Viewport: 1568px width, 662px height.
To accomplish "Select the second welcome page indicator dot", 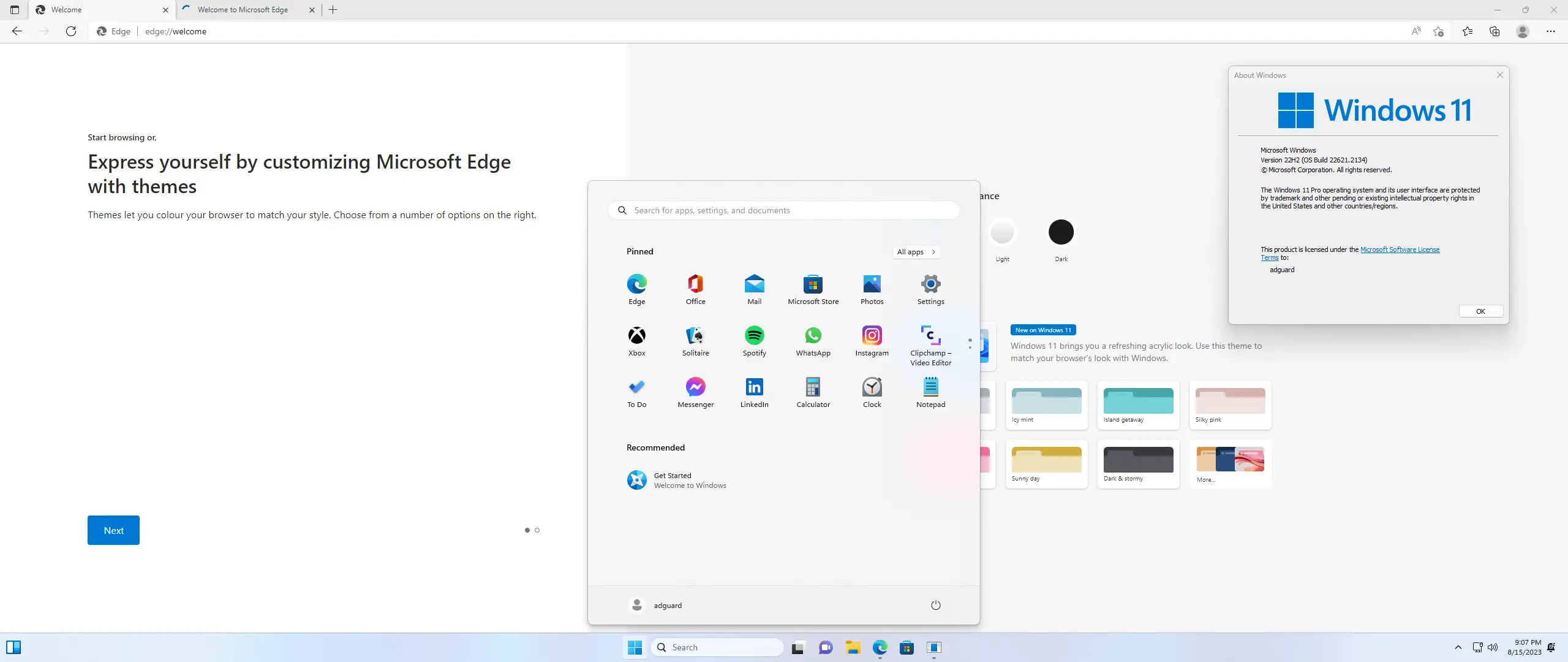I will [537, 530].
